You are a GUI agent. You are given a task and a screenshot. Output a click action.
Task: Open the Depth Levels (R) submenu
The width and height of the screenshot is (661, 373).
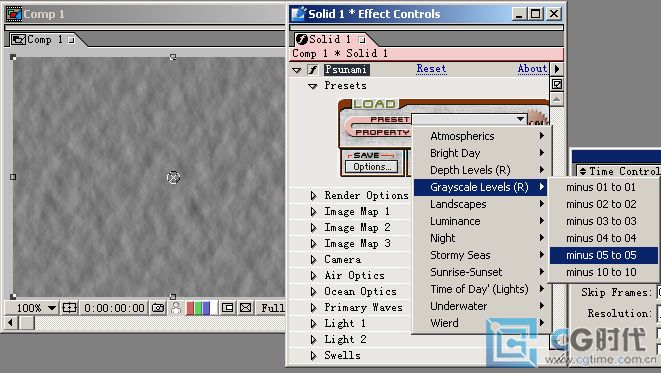pyautogui.click(x=480, y=170)
